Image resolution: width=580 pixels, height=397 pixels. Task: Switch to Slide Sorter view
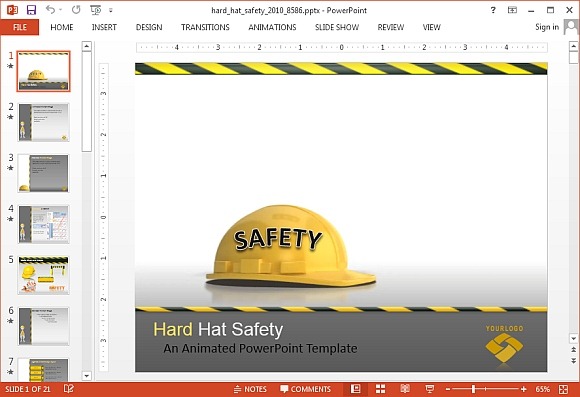coord(380,389)
